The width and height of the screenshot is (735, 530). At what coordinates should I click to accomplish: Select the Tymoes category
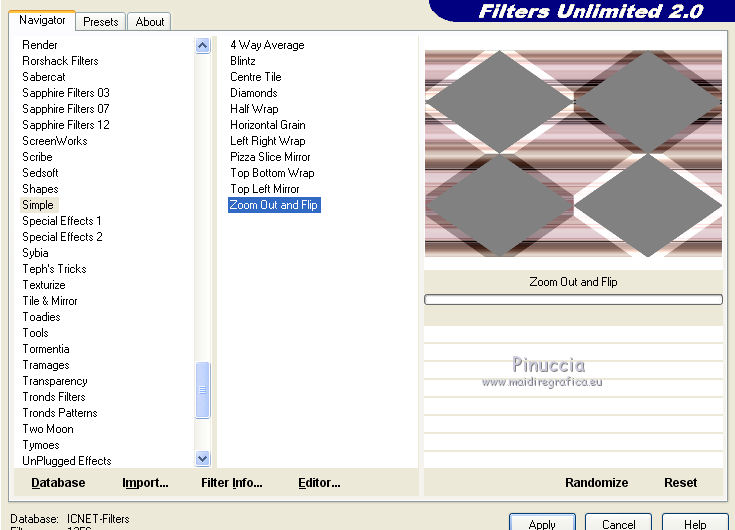click(41, 445)
